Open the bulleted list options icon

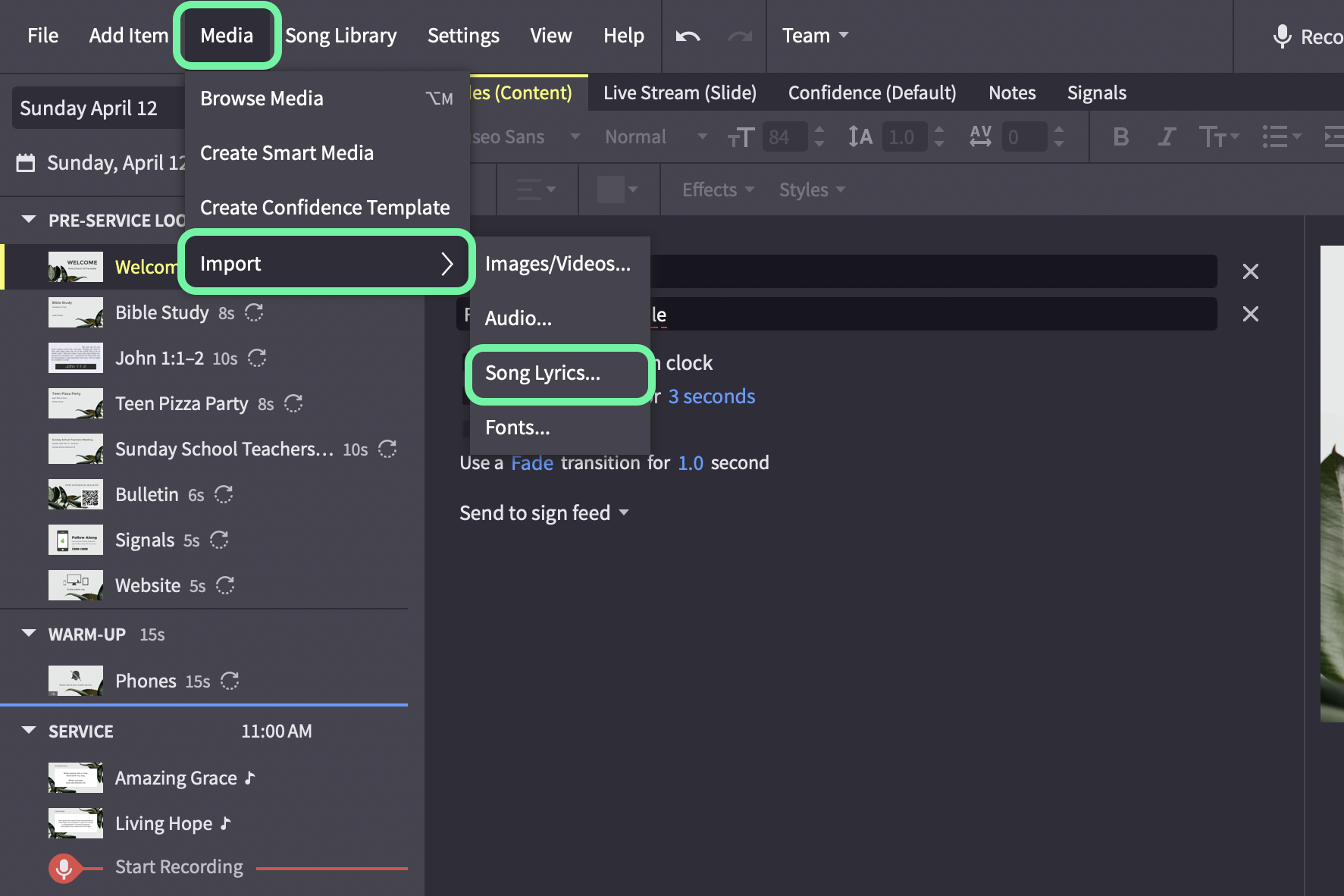pyautogui.click(x=1281, y=137)
